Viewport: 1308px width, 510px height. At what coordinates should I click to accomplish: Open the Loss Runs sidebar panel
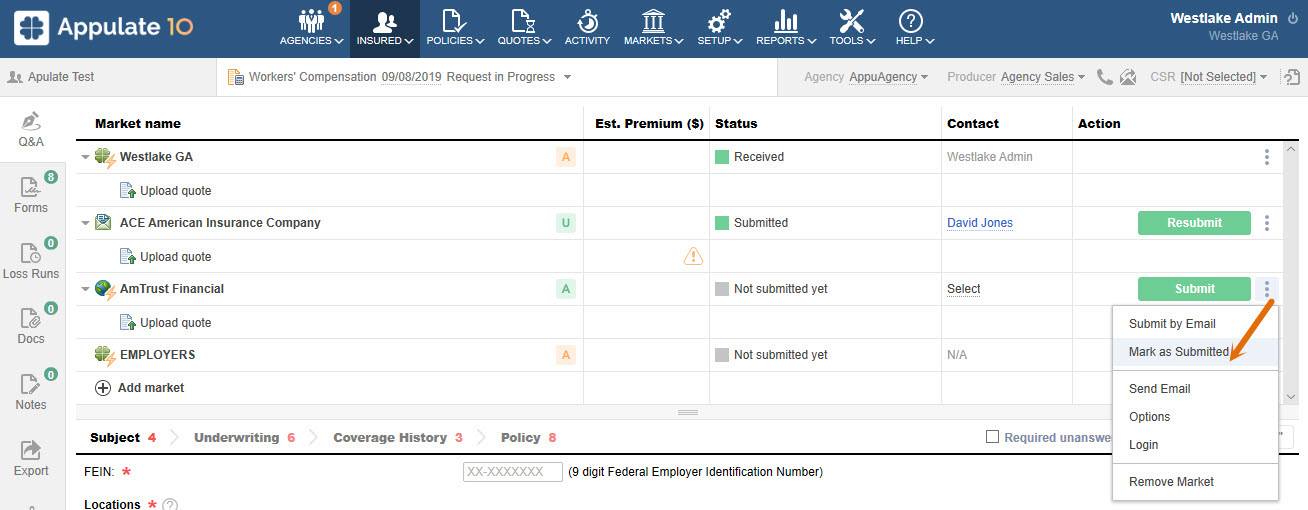coord(31,260)
